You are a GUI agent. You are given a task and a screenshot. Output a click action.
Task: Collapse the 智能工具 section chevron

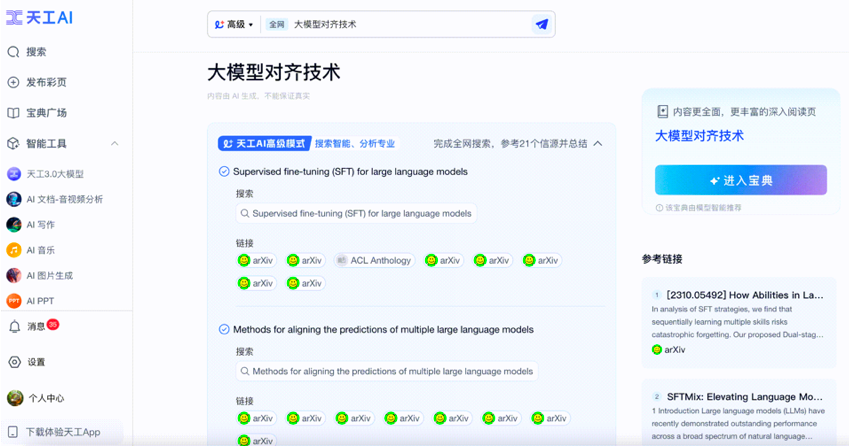(115, 143)
